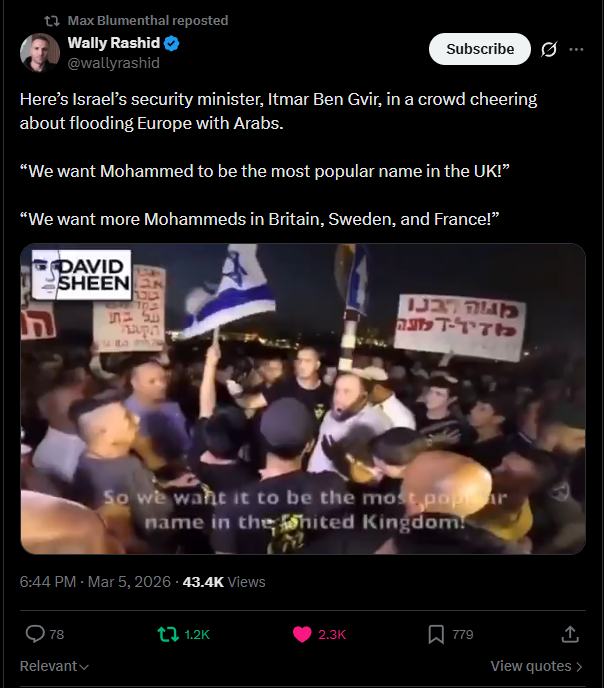The height and width of the screenshot is (688, 604).
Task: Click the repost icon beside Max Blumenthal
Action: click(52, 21)
